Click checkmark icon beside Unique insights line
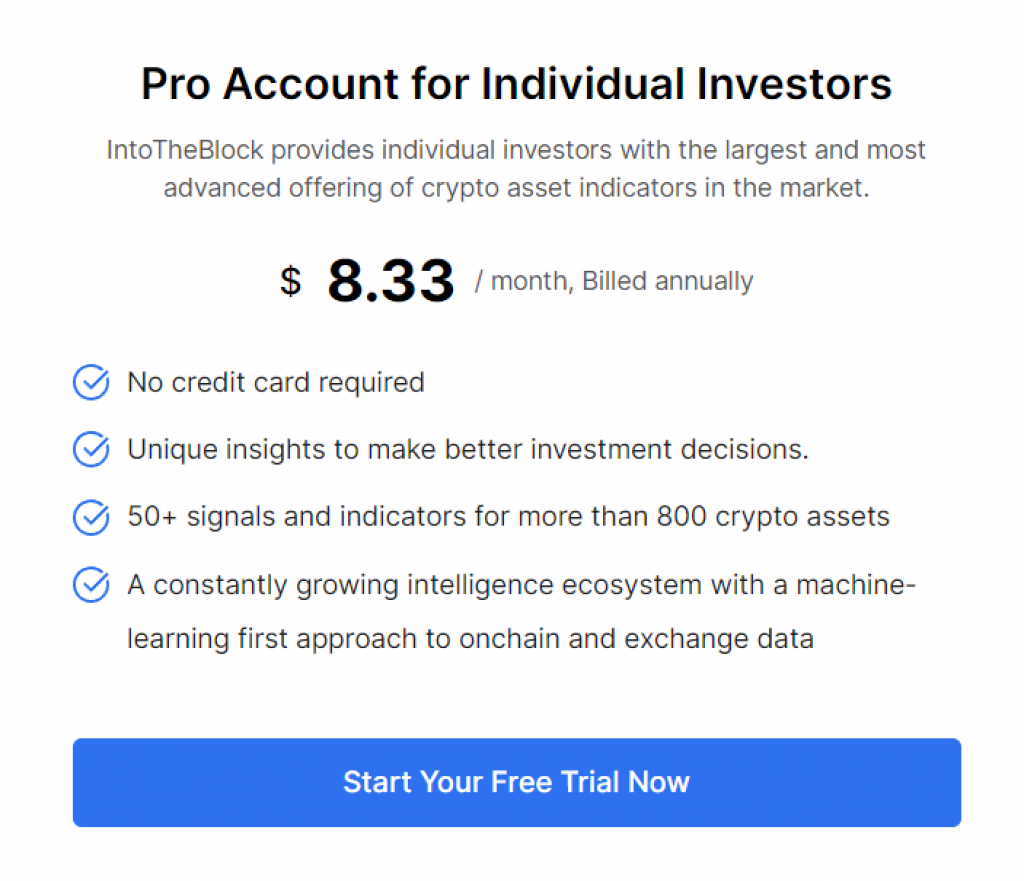 [x=91, y=449]
